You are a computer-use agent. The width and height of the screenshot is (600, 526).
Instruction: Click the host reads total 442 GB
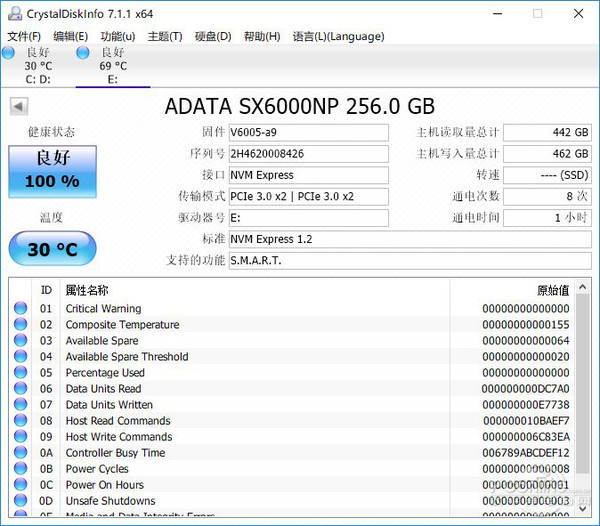(x=547, y=132)
